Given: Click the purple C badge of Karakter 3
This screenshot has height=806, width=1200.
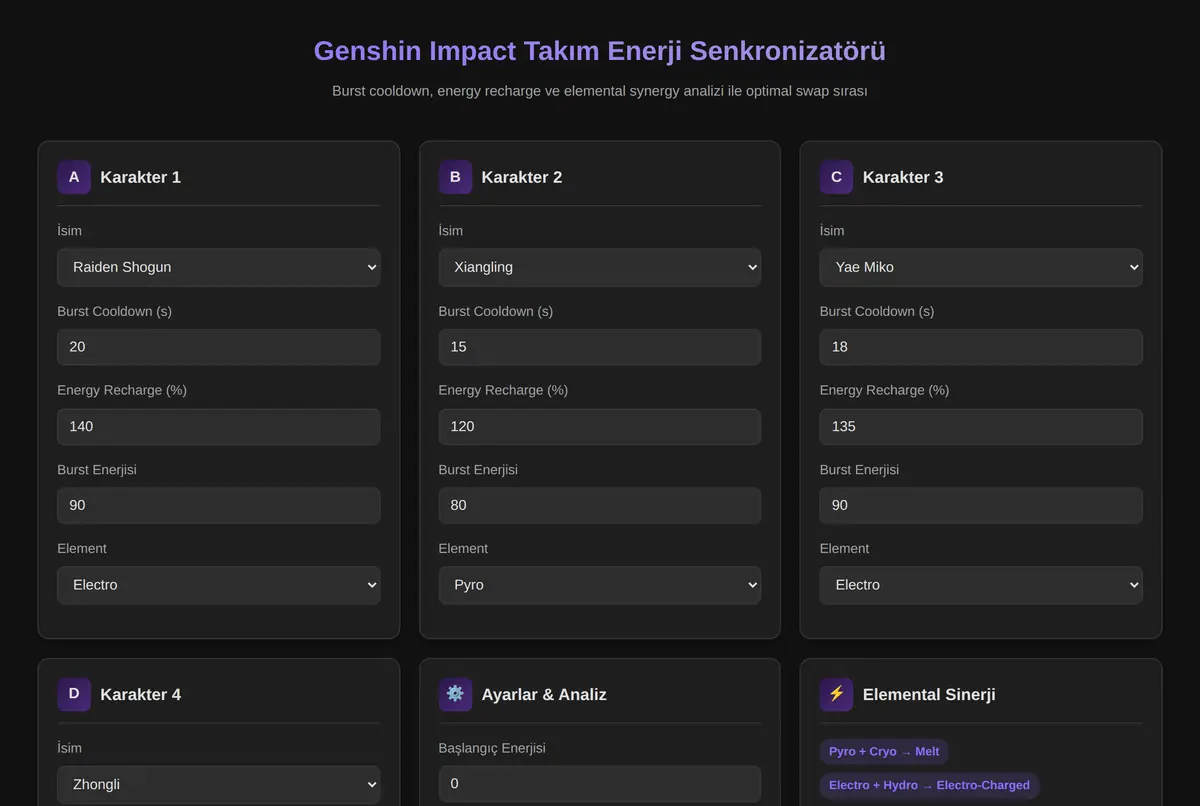Looking at the screenshot, I should [836, 177].
